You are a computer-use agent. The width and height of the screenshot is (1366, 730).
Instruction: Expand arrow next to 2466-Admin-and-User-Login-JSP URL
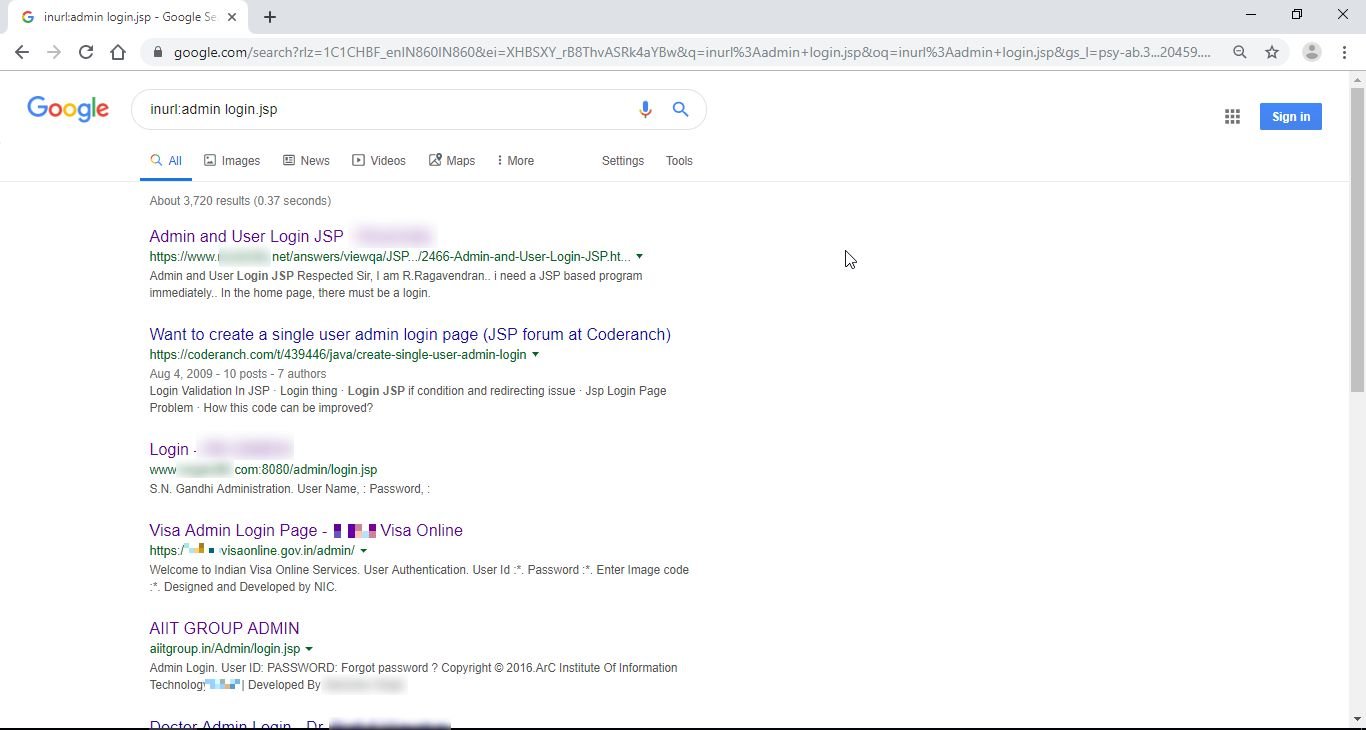tap(640, 257)
